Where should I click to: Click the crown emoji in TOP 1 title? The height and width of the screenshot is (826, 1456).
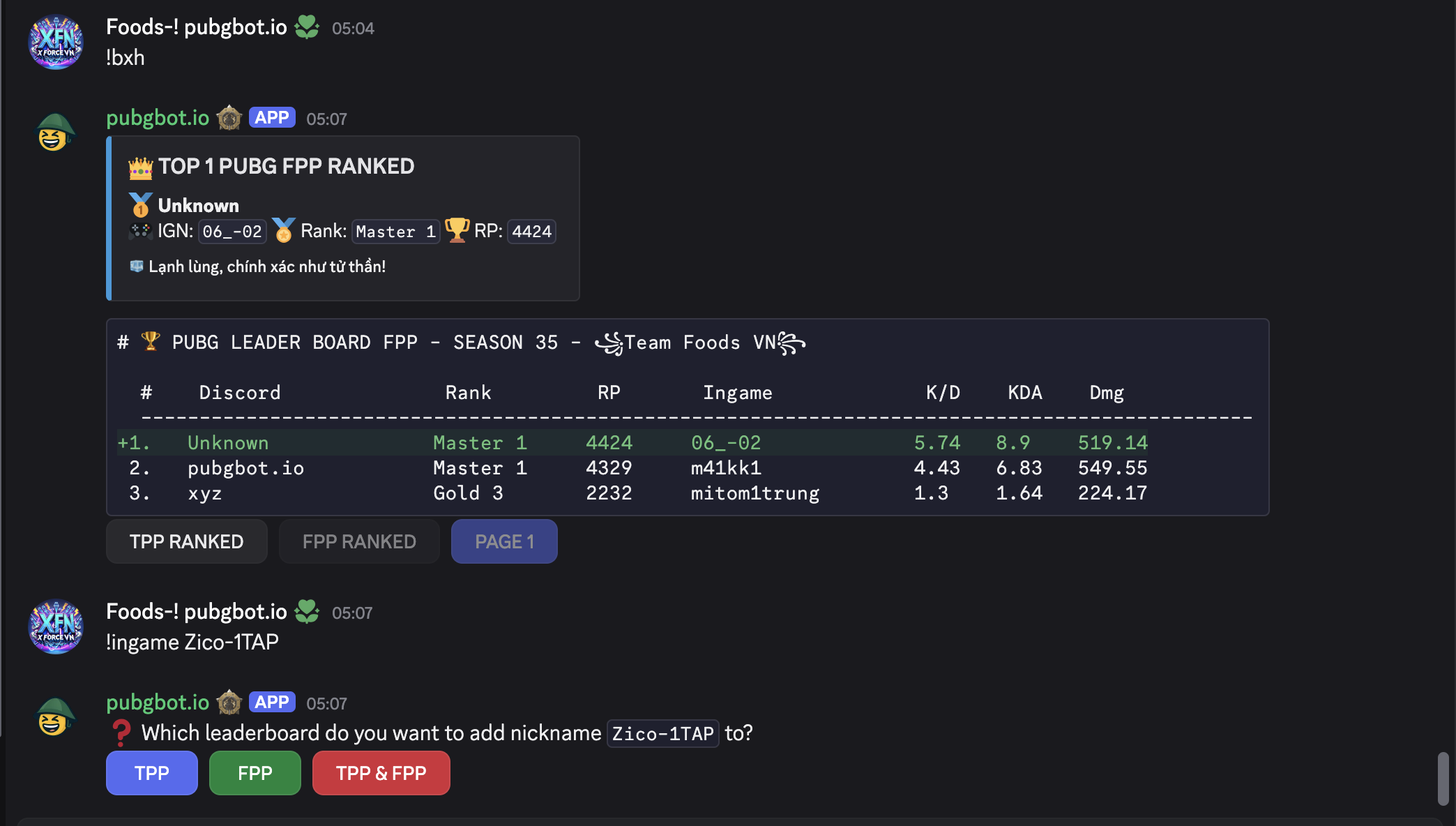pos(140,167)
